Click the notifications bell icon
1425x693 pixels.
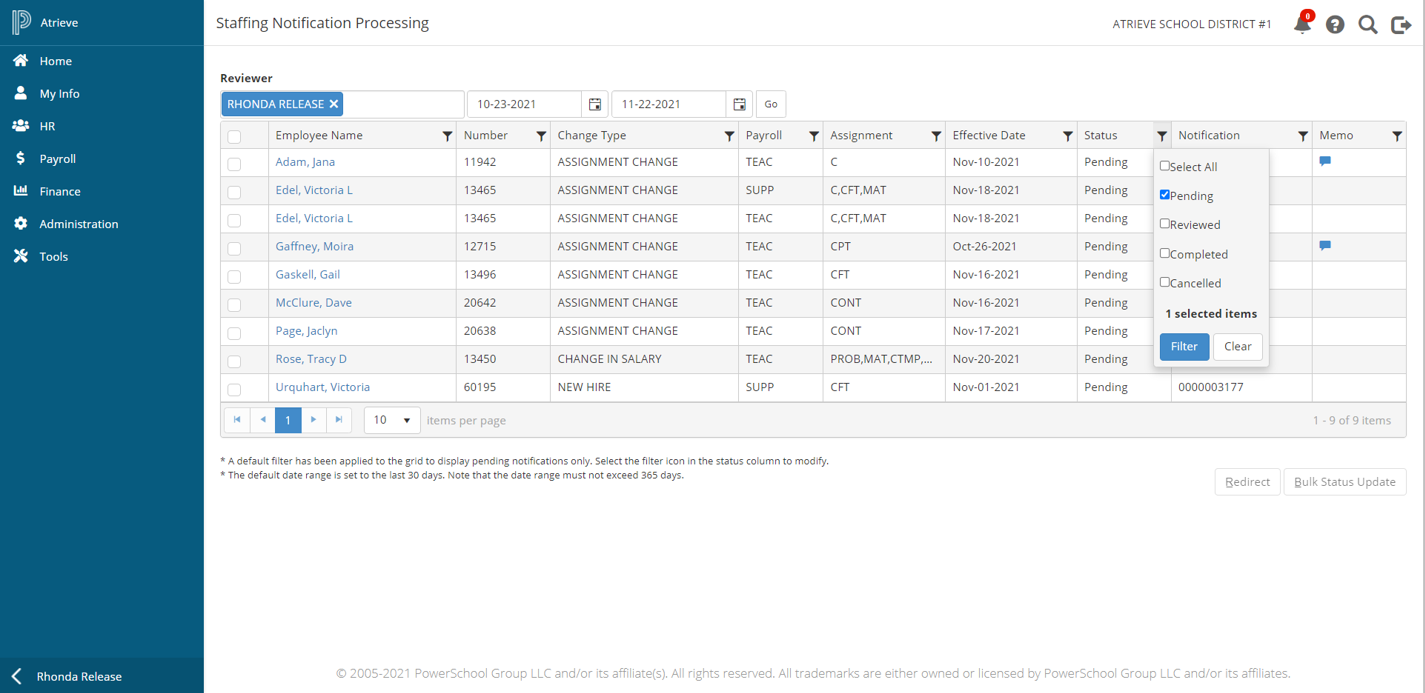point(1302,25)
